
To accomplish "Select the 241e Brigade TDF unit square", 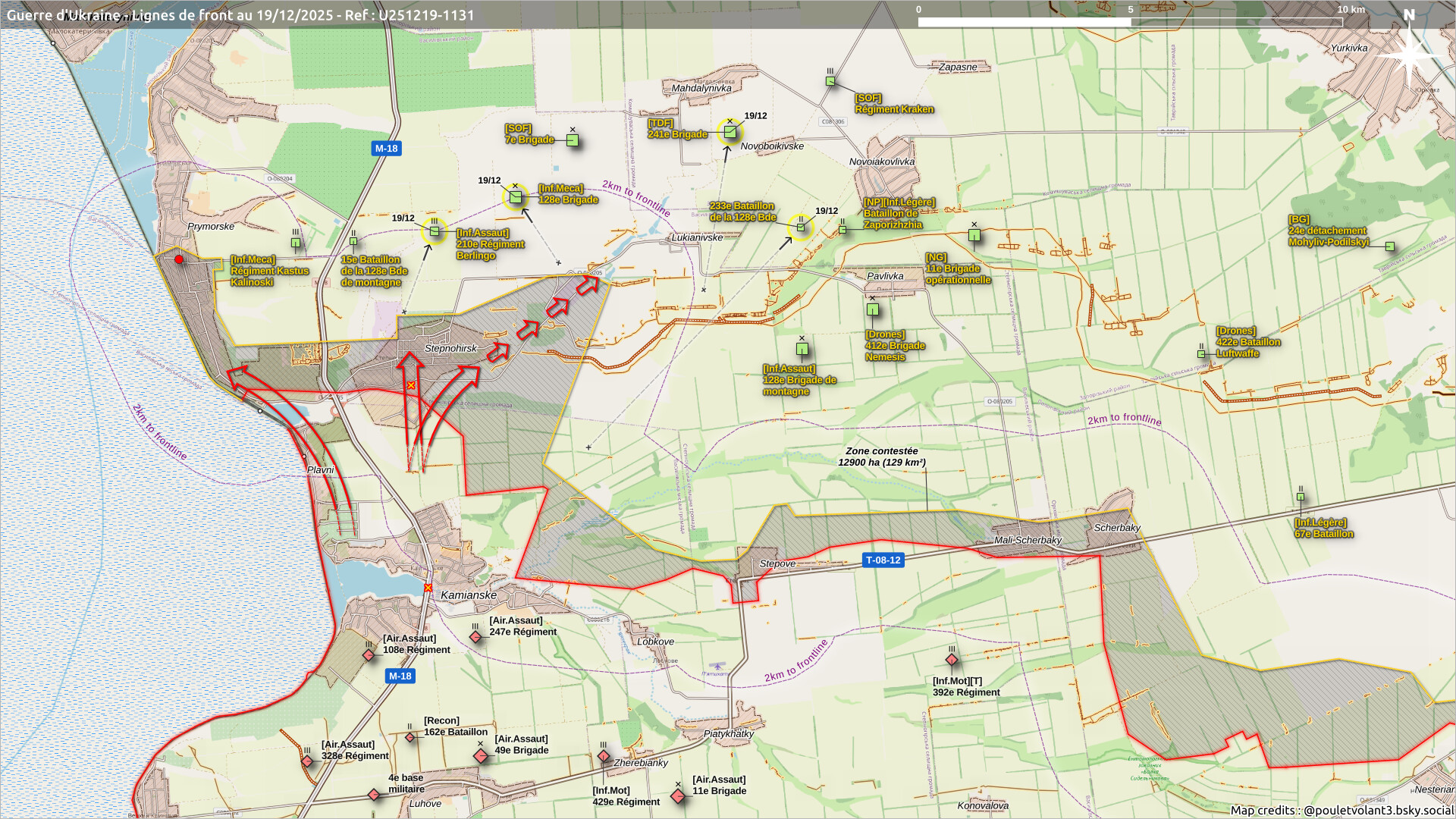I will pyautogui.click(x=730, y=132).
